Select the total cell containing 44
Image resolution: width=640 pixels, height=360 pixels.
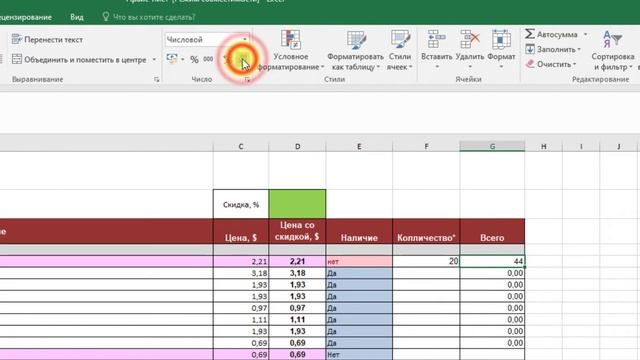(492, 261)
